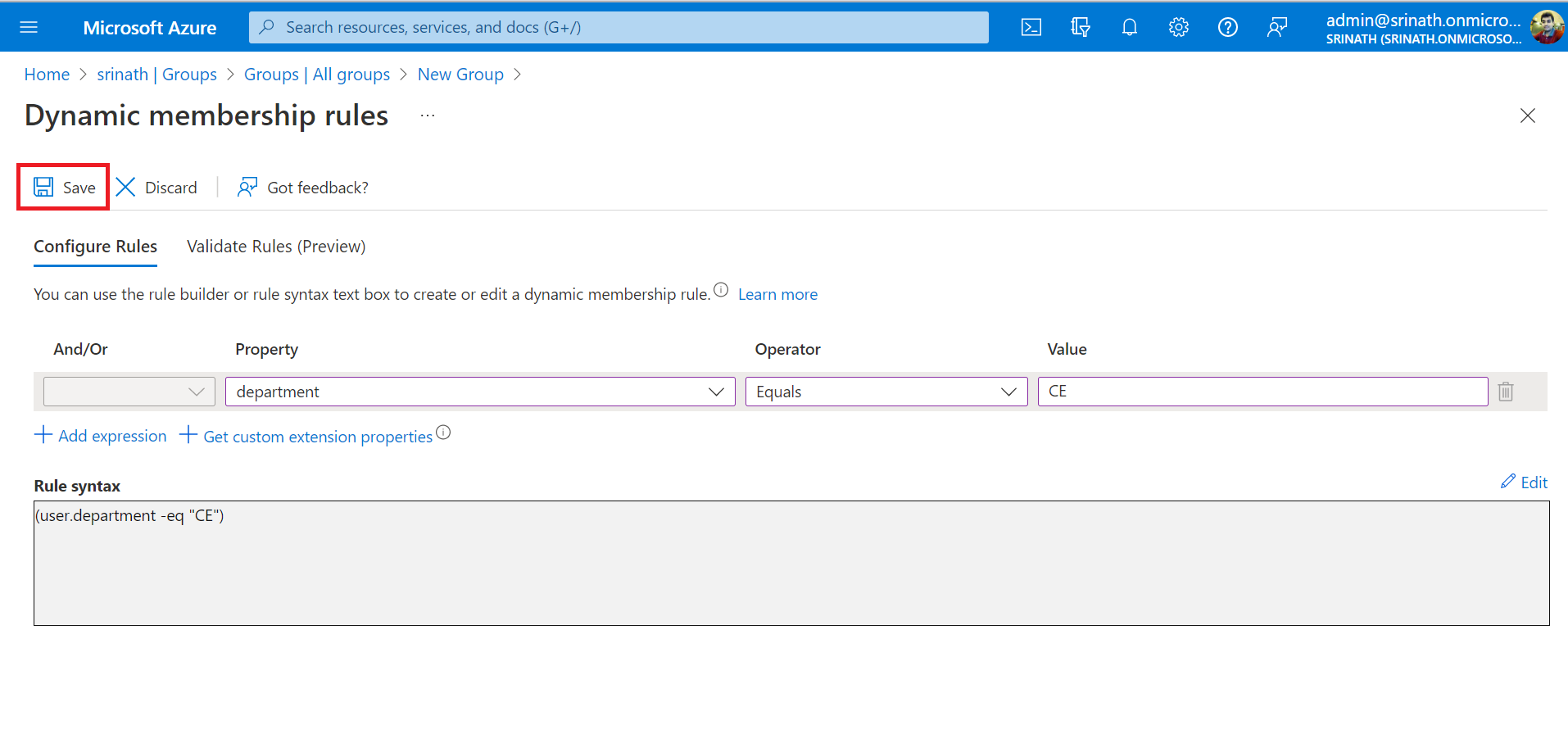Delete the department rule expression row
This screenshot has height=743, width=1568.
(x=1505, y=392)
